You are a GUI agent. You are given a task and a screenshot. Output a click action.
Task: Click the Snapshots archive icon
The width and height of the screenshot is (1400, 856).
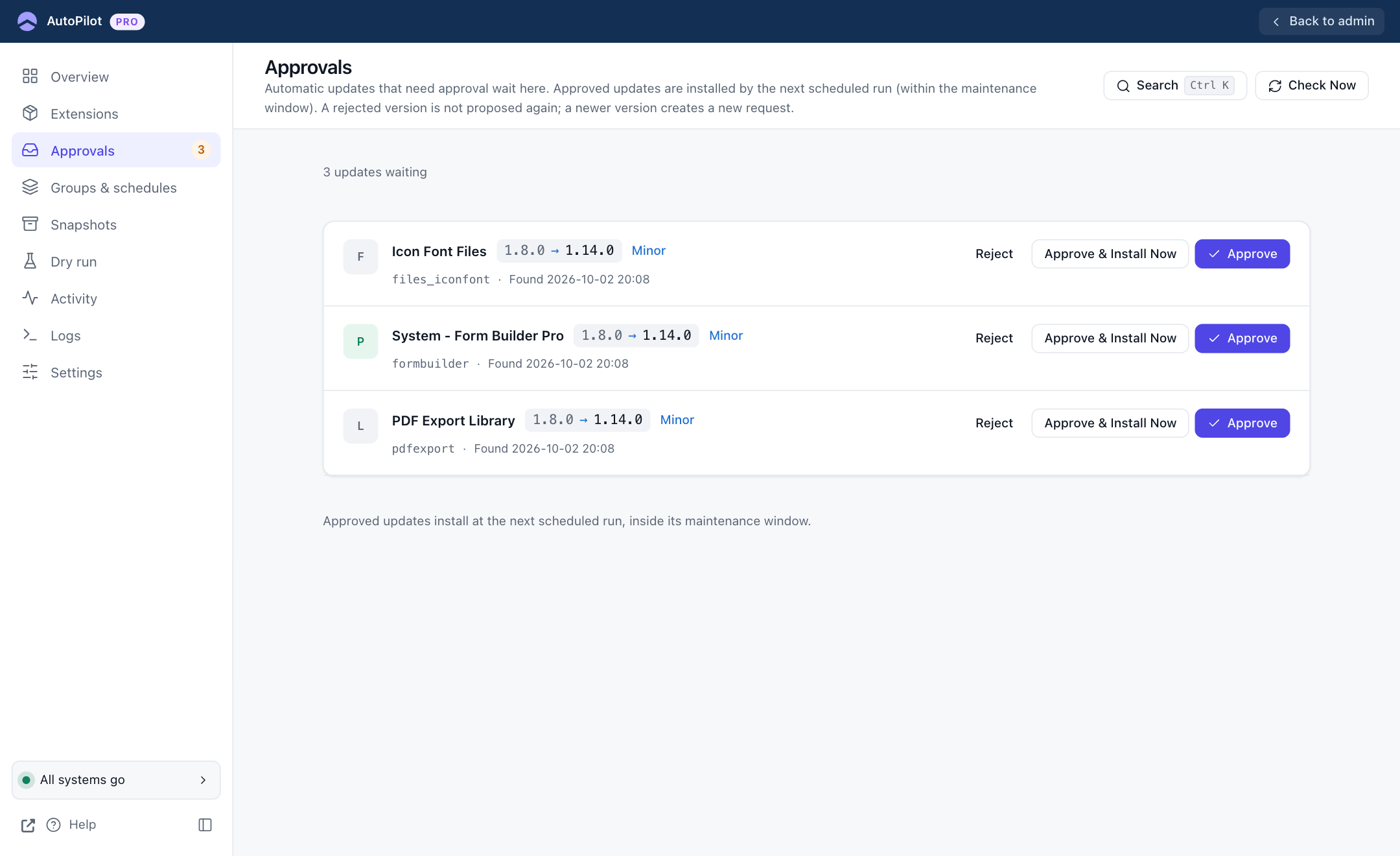coord(30,224)
